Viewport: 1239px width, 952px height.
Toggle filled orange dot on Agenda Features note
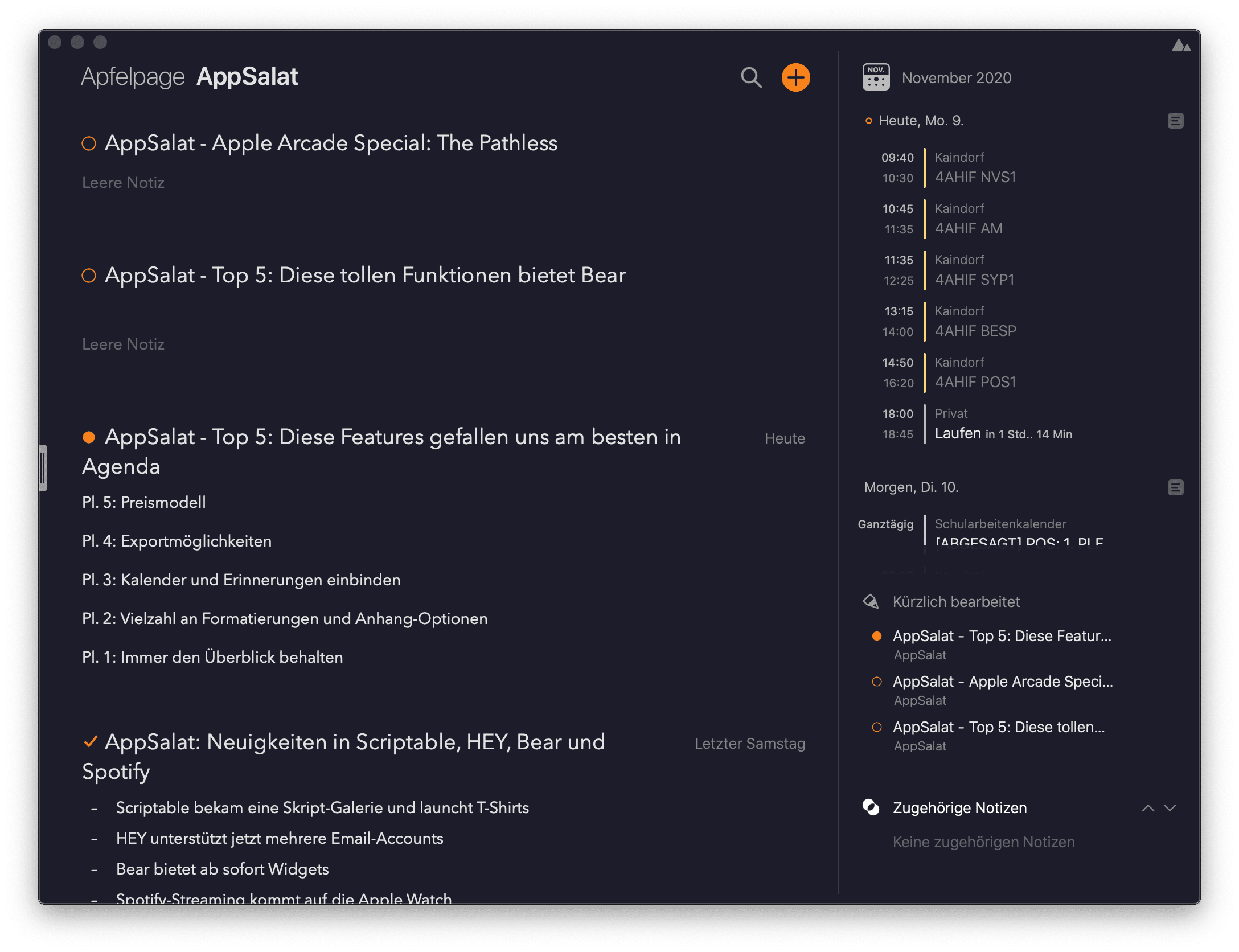tap(89, 437)
